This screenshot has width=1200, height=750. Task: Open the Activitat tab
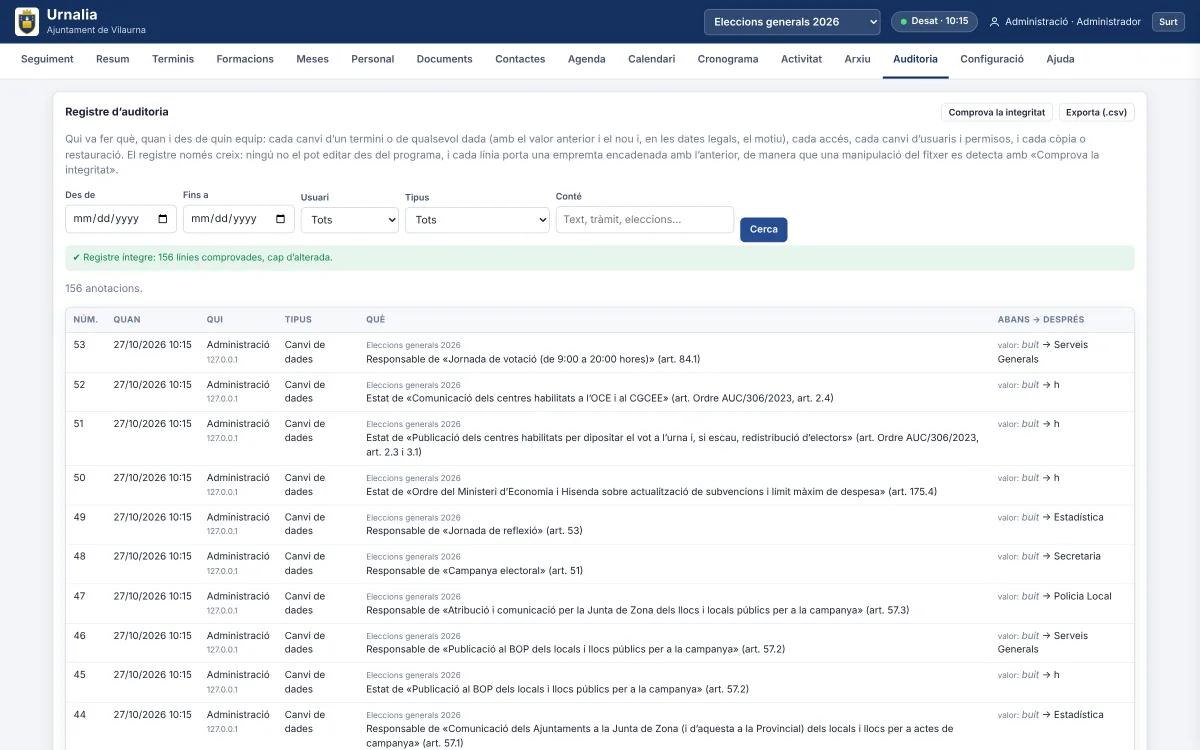click(801, 59)
